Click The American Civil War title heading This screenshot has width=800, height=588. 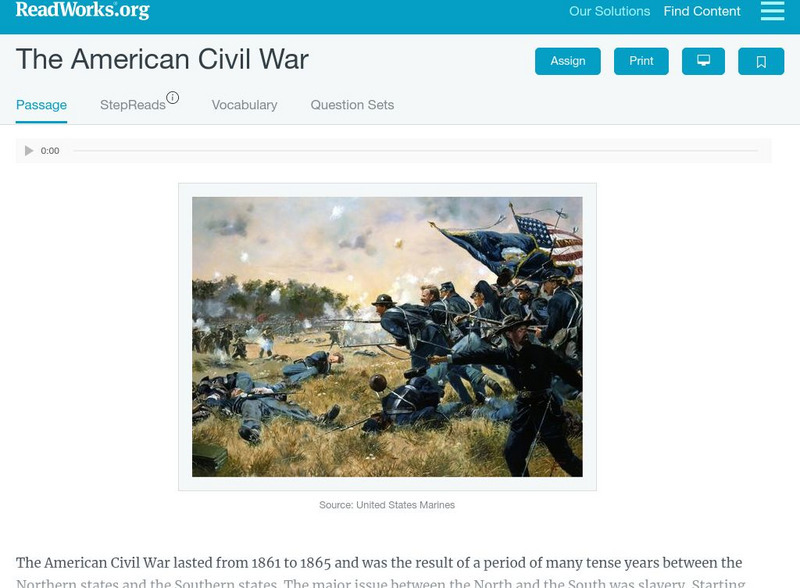pos(162,59)
